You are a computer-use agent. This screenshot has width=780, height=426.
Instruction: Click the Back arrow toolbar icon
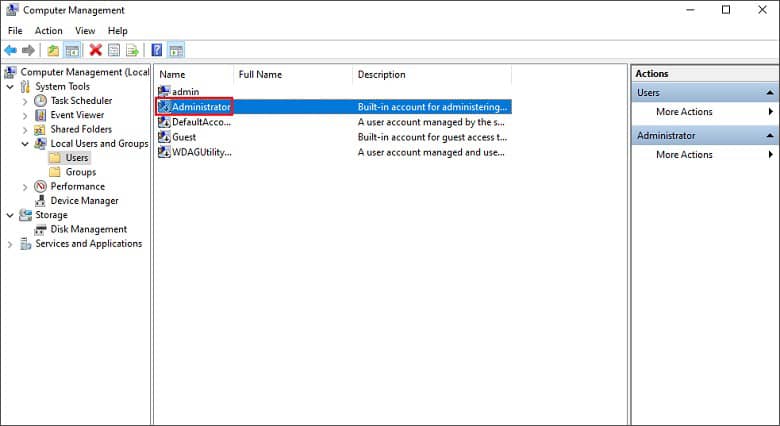(x=10, y=50)
